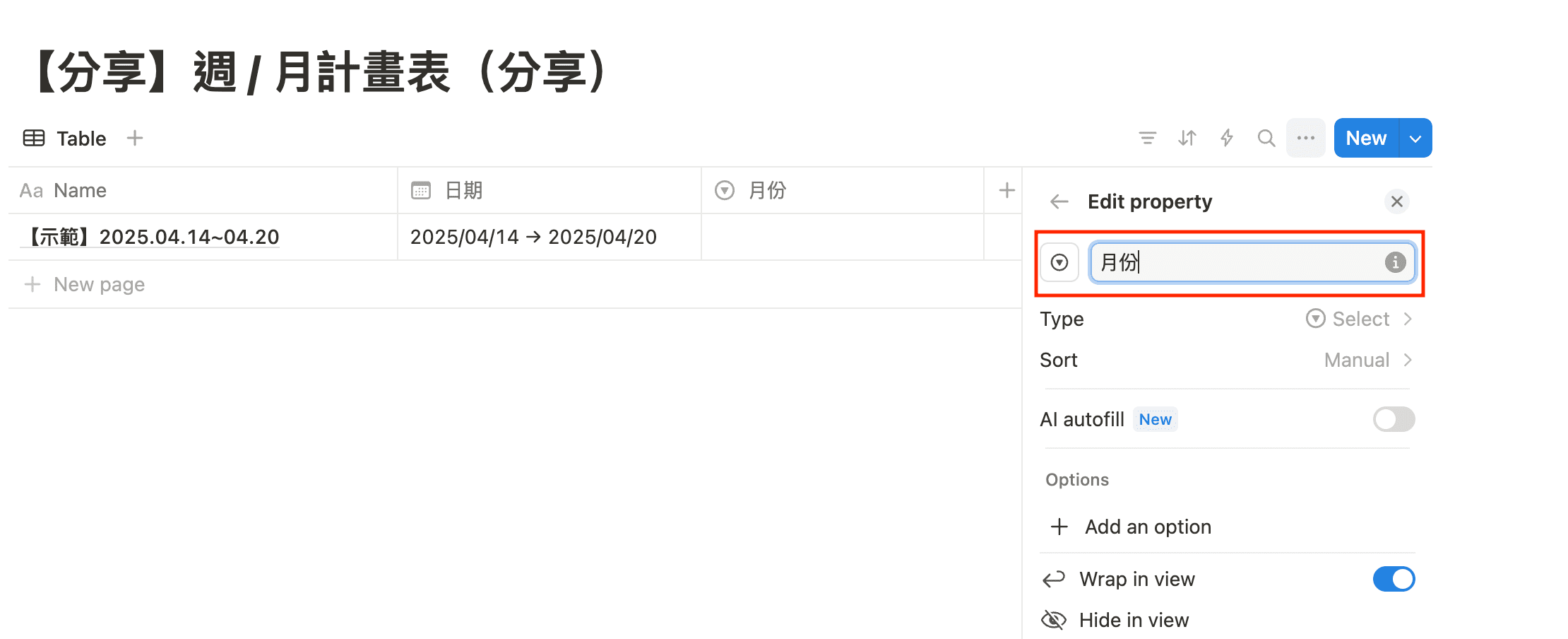Open automations lightning bolt icon
The image size is (1568, 639).
click(x=1227, y=138)
